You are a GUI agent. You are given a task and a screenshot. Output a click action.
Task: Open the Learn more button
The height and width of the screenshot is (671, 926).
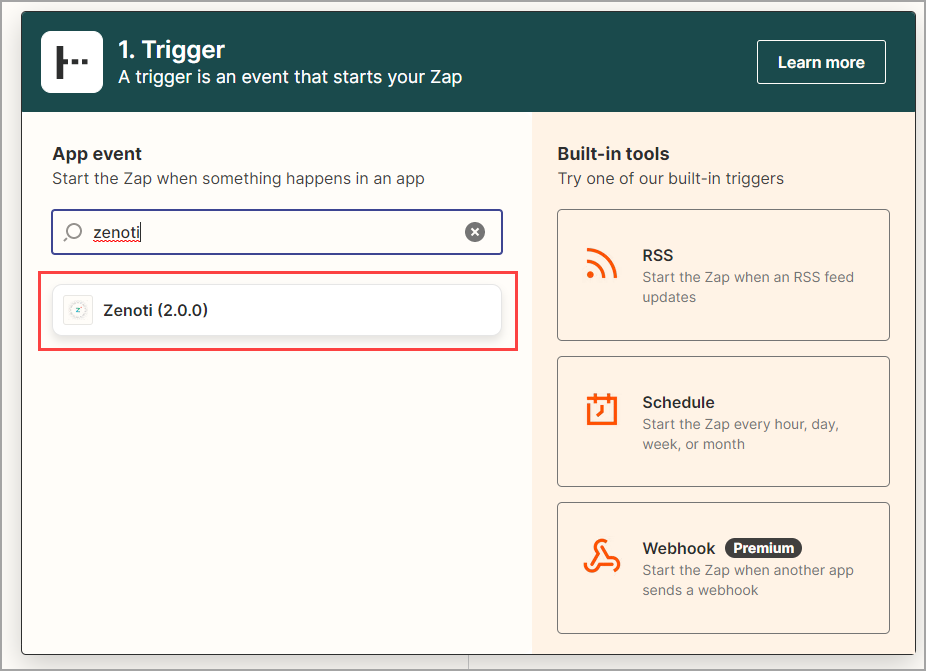click(821, 62)
